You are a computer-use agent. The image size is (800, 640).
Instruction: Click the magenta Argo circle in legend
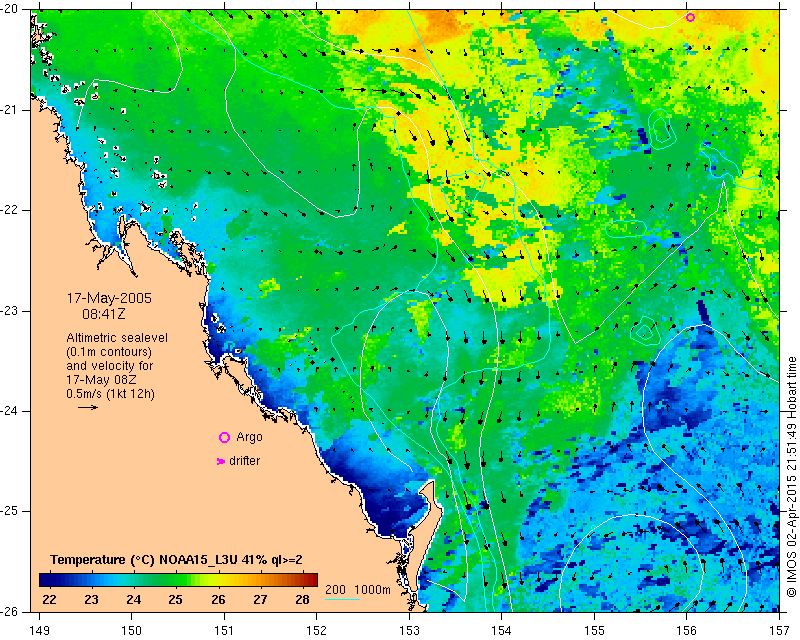click(x=224, y=437)
